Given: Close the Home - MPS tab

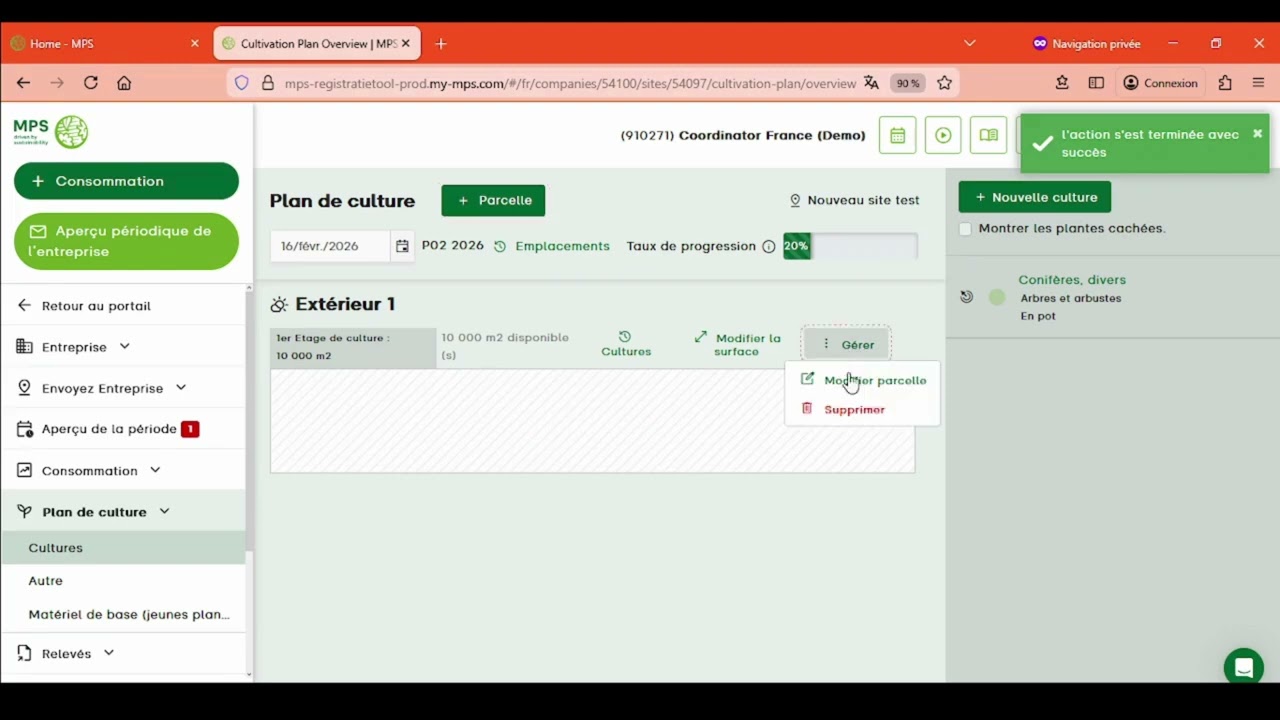Looking at the screenshot, I should (194, 44).
